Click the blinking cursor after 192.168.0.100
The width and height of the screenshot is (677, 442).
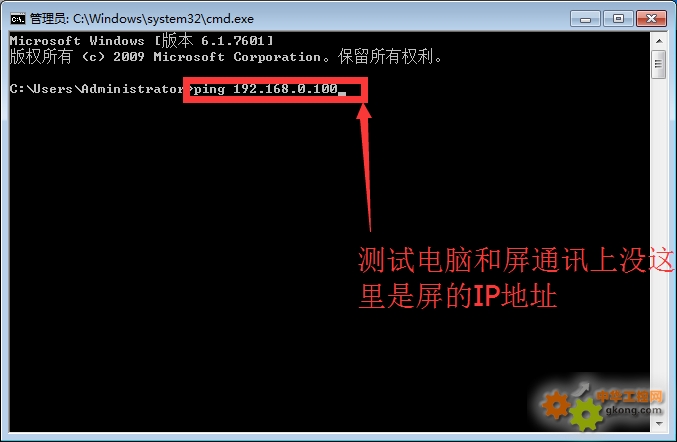click(342, 93)
